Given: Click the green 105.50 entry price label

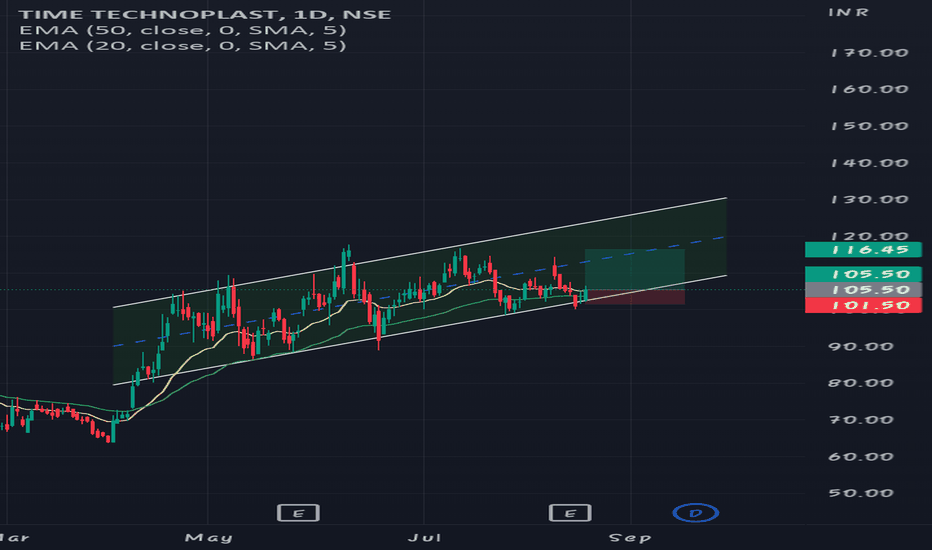Looking at the screenshot, I should (x=863, y=274).
